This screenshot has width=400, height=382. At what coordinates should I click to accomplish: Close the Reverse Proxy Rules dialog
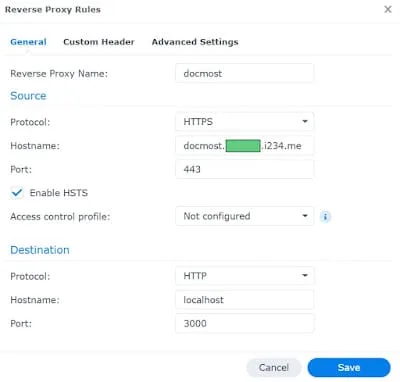pyautogui.click(x=388, y=9)
